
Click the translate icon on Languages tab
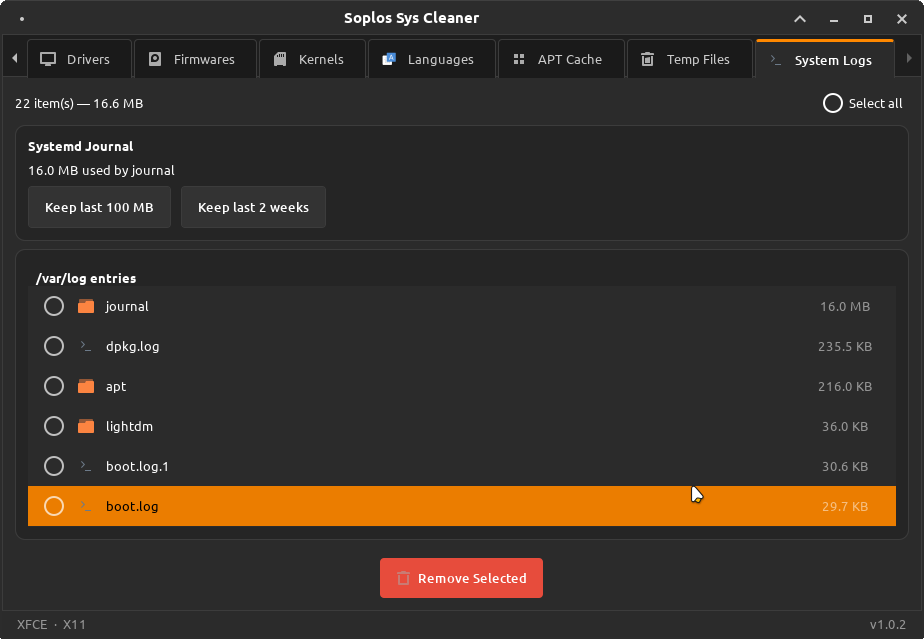click(389, 59)
